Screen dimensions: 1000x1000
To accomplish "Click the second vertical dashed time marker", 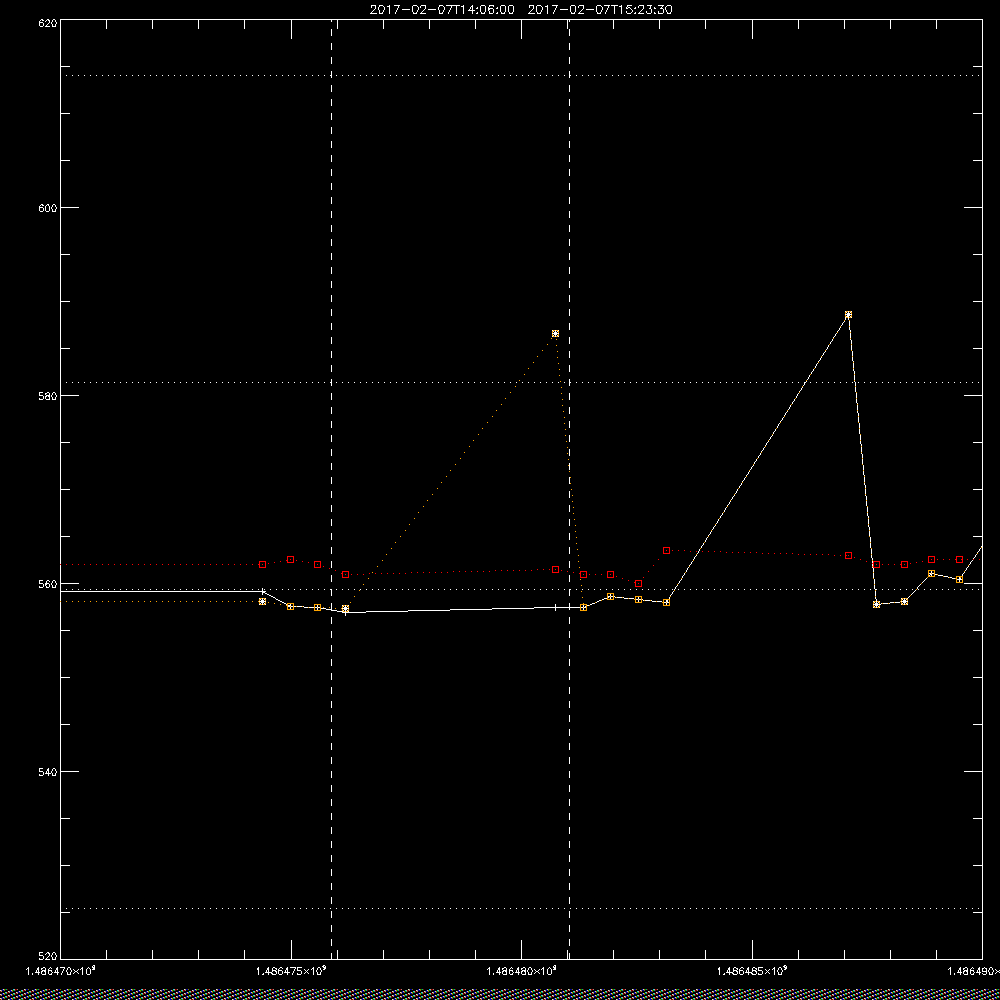I will pos(569,489).
